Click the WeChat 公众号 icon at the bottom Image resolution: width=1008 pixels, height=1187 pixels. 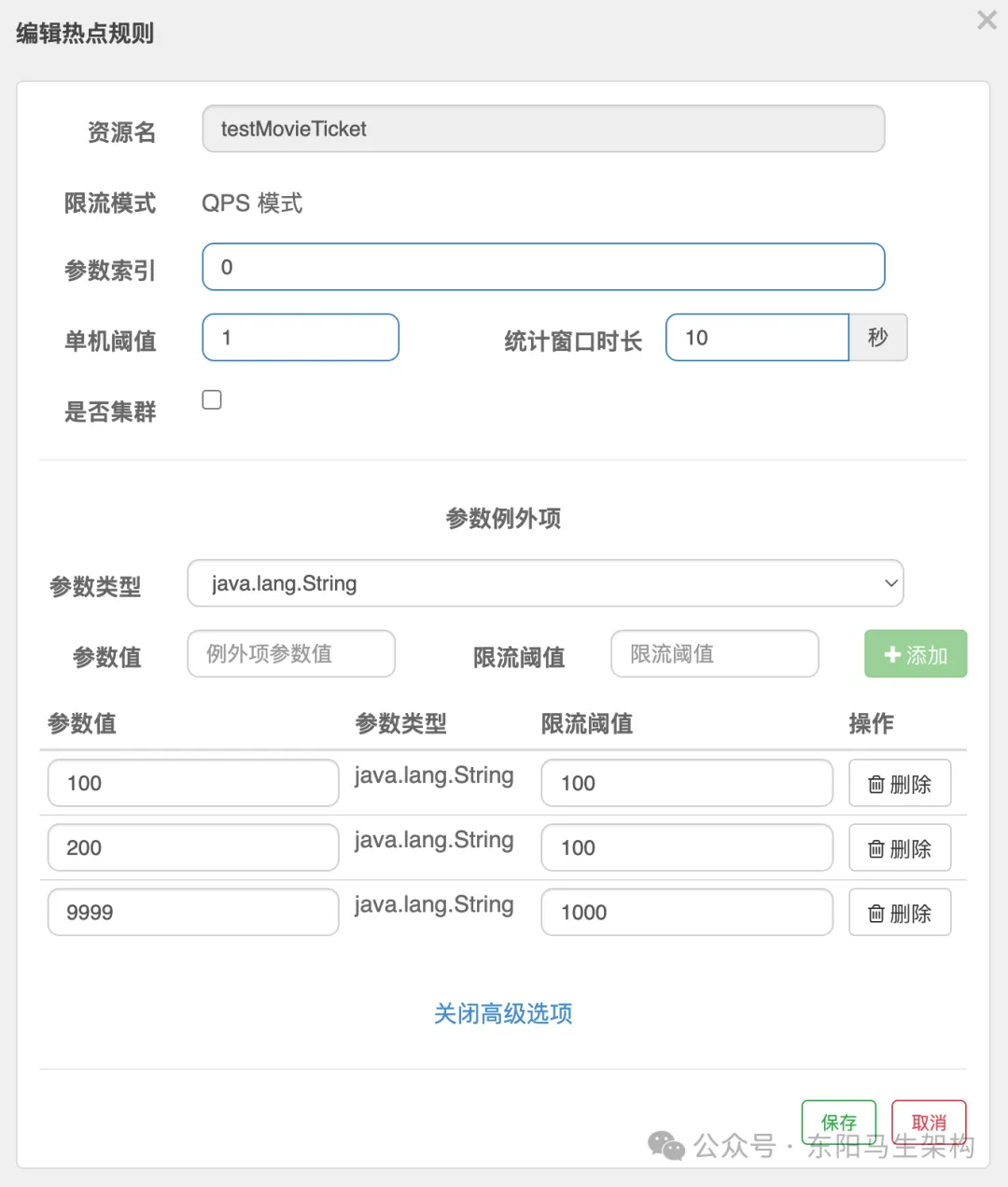[x=665, y=1143]
